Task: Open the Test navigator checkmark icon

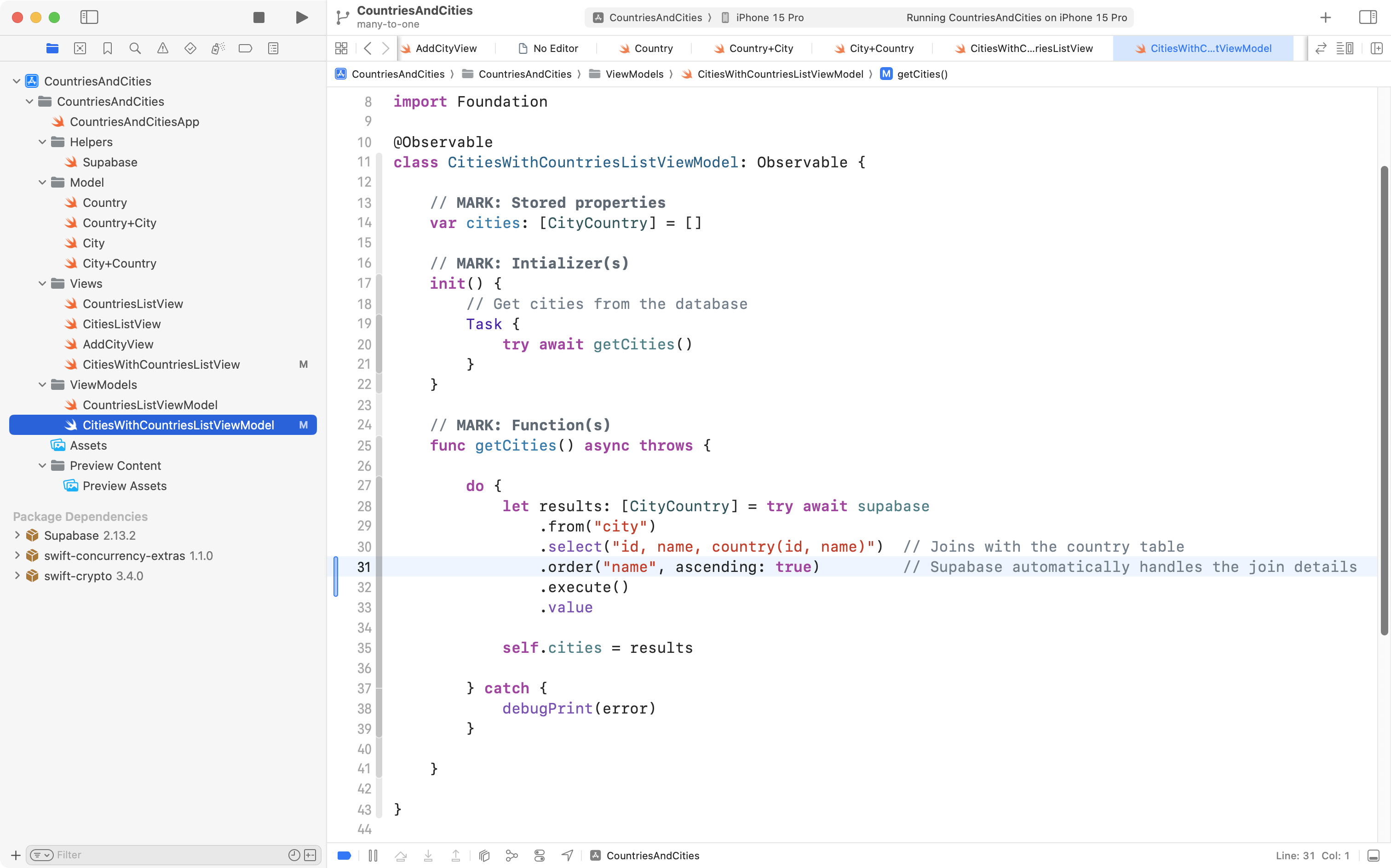Action: [x=190, y=48]
